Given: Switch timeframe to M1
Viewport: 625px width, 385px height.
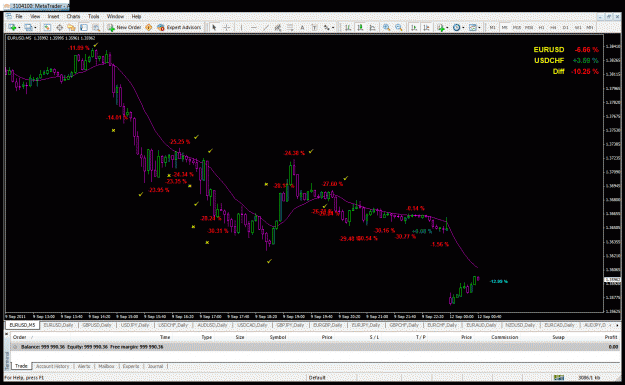Looking at the screenshot, I should [x=493, y=28].
